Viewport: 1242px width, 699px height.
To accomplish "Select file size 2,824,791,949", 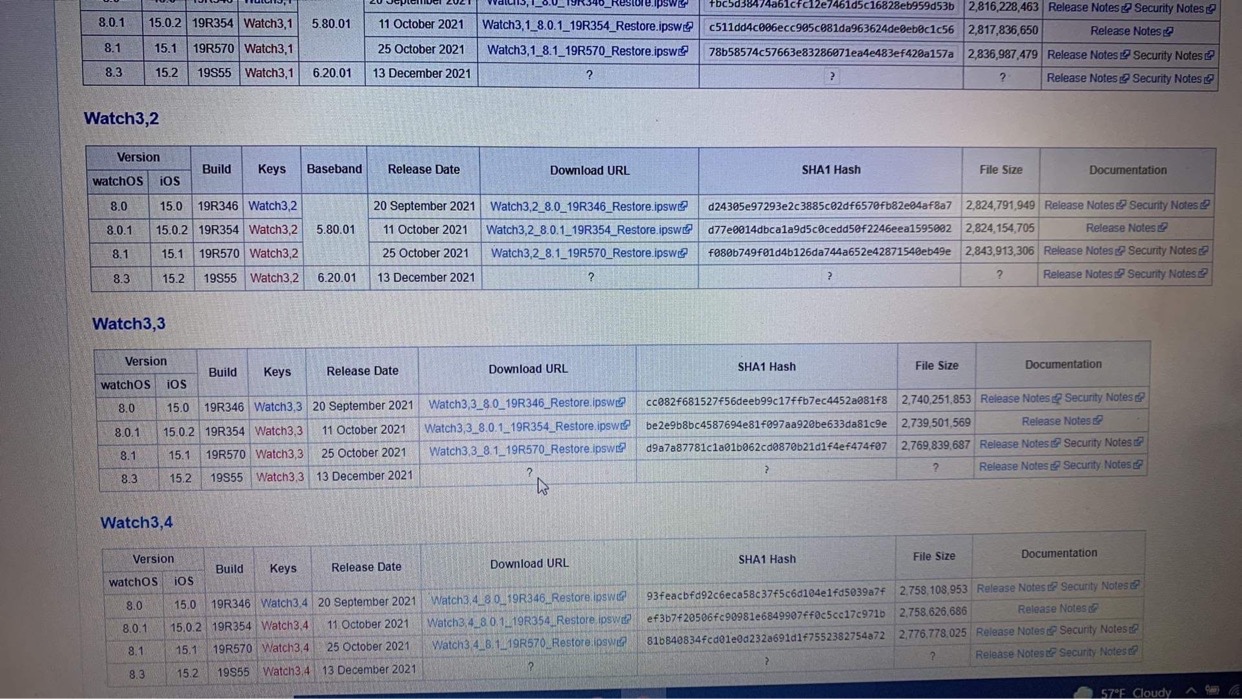I will pyautogui.click(x=1001, y=206).
